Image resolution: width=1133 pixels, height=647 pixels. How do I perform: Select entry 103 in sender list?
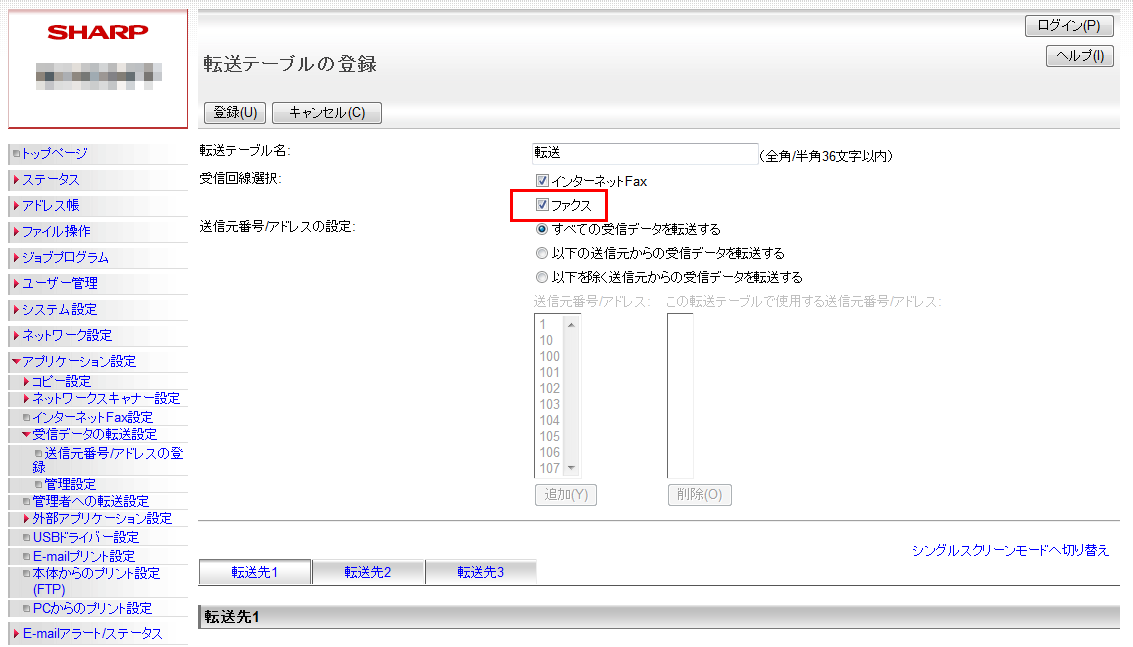[x=550, y=404]
